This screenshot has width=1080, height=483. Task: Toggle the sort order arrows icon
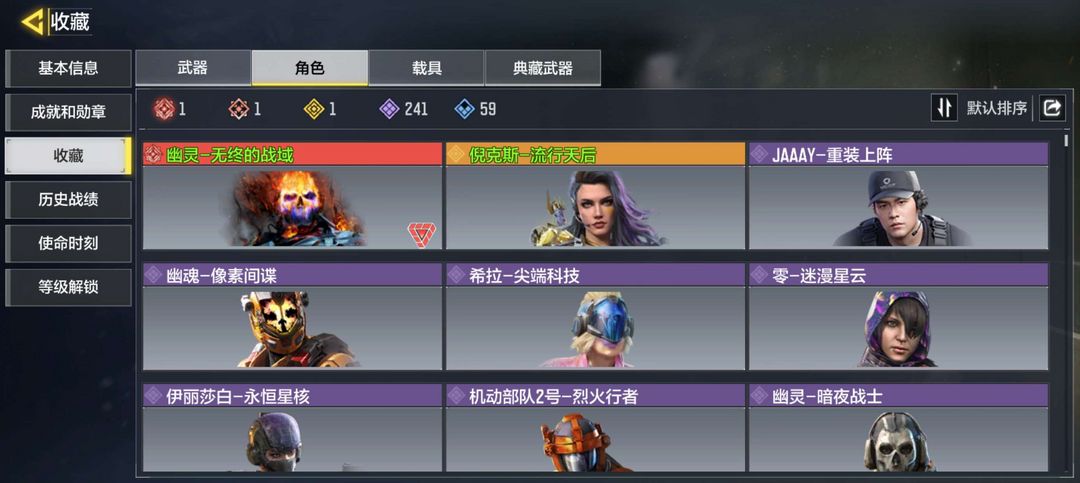click(x=944, y=108)
